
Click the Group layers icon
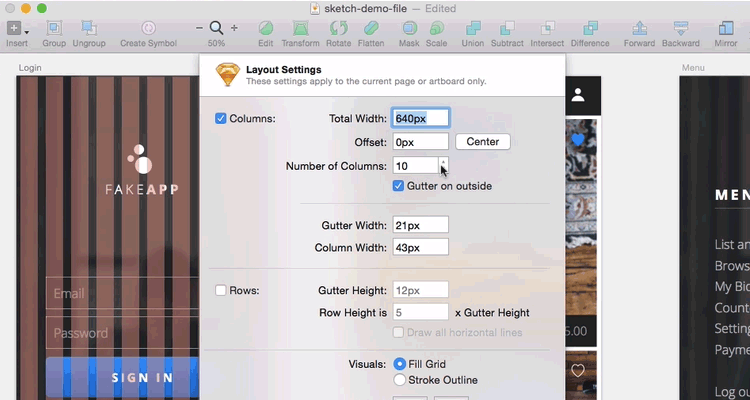point(54,28)
